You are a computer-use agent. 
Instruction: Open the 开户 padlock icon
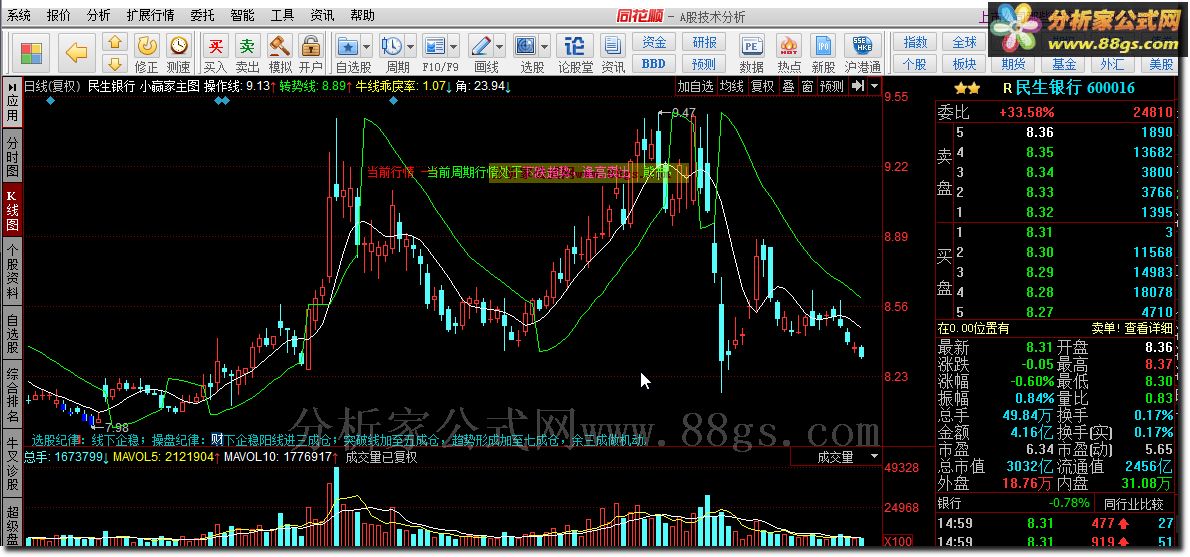(310, 46)
